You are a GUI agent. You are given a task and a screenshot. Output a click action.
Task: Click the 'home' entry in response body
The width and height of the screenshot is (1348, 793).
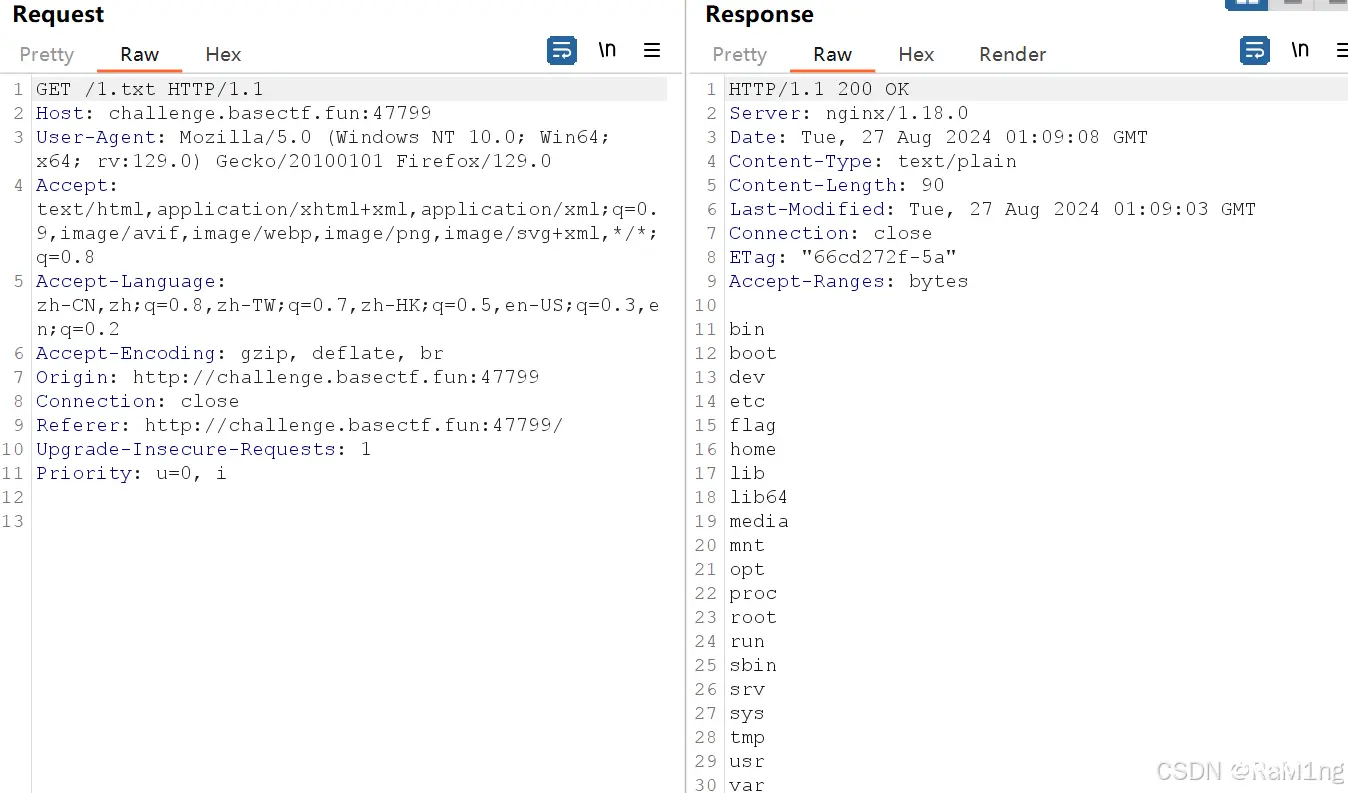tap(753, 449)
